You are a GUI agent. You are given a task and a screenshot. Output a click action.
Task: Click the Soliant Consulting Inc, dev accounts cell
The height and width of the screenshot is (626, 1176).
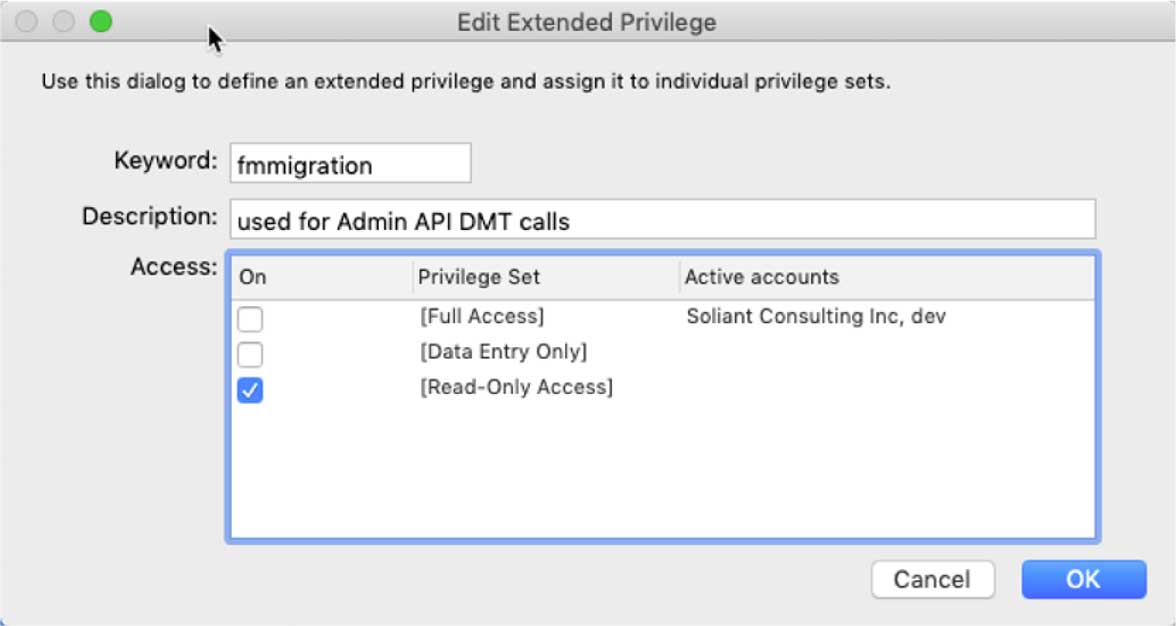coord(816,317)
